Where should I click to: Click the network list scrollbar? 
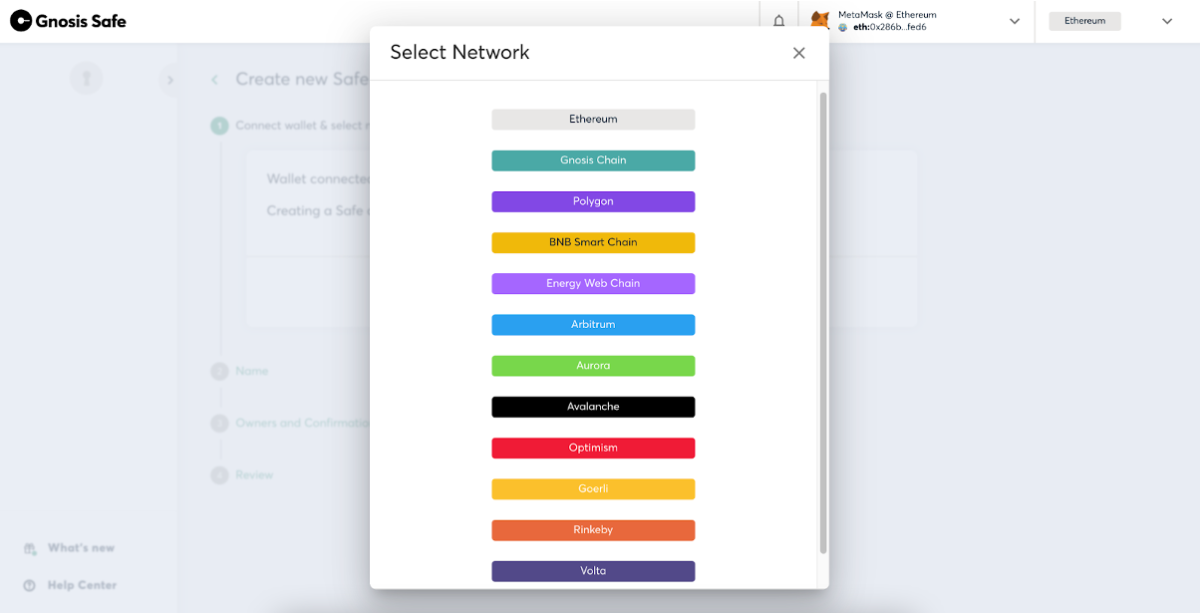823,322
